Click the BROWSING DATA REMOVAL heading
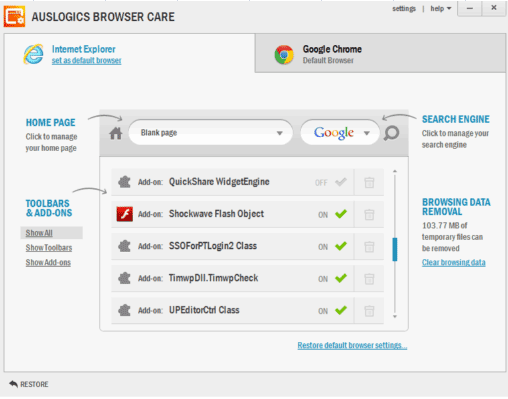This screenshot has height=399, width=508. 456,207
